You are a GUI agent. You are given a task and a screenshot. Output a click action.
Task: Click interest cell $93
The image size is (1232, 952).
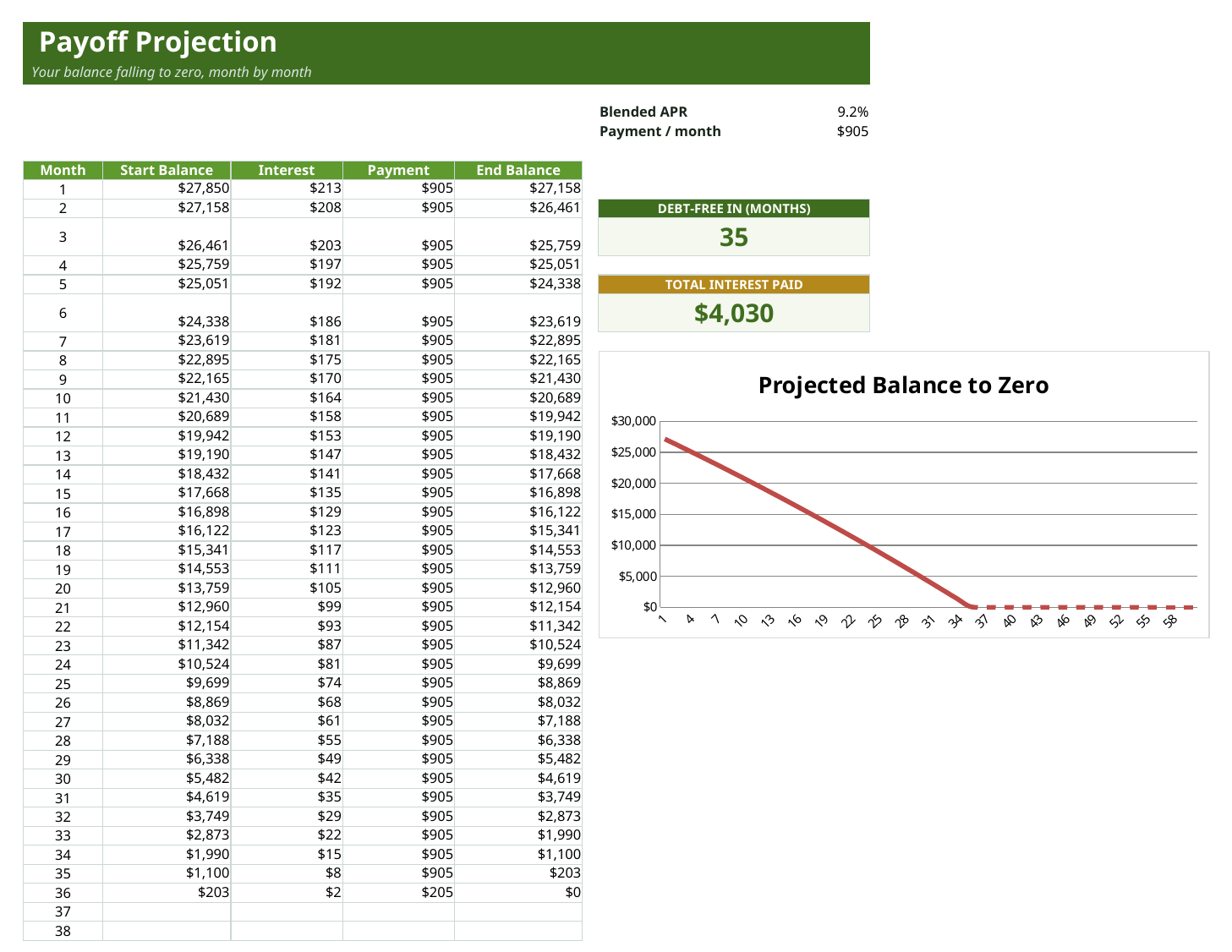287,626
